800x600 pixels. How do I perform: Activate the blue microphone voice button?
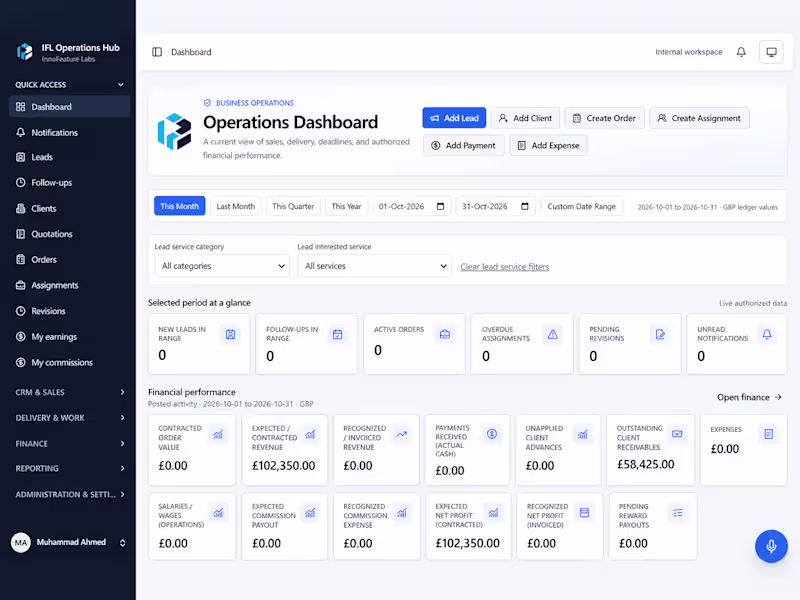coord(771,546)
